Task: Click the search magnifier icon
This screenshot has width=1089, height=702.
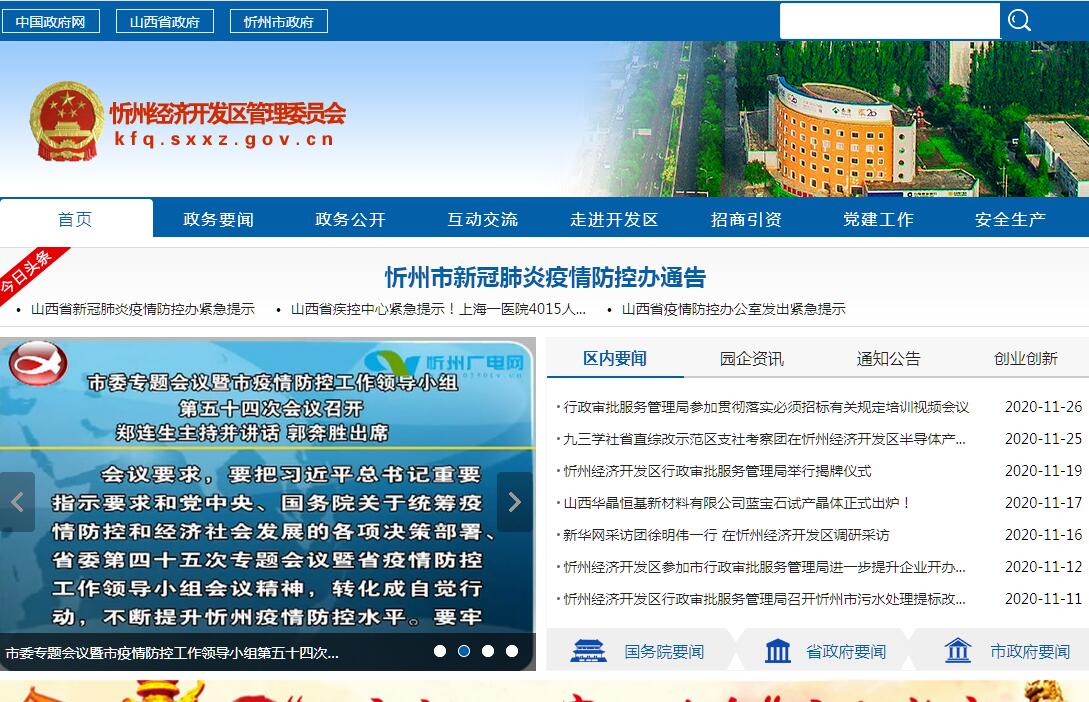Action: (1019, 21)
